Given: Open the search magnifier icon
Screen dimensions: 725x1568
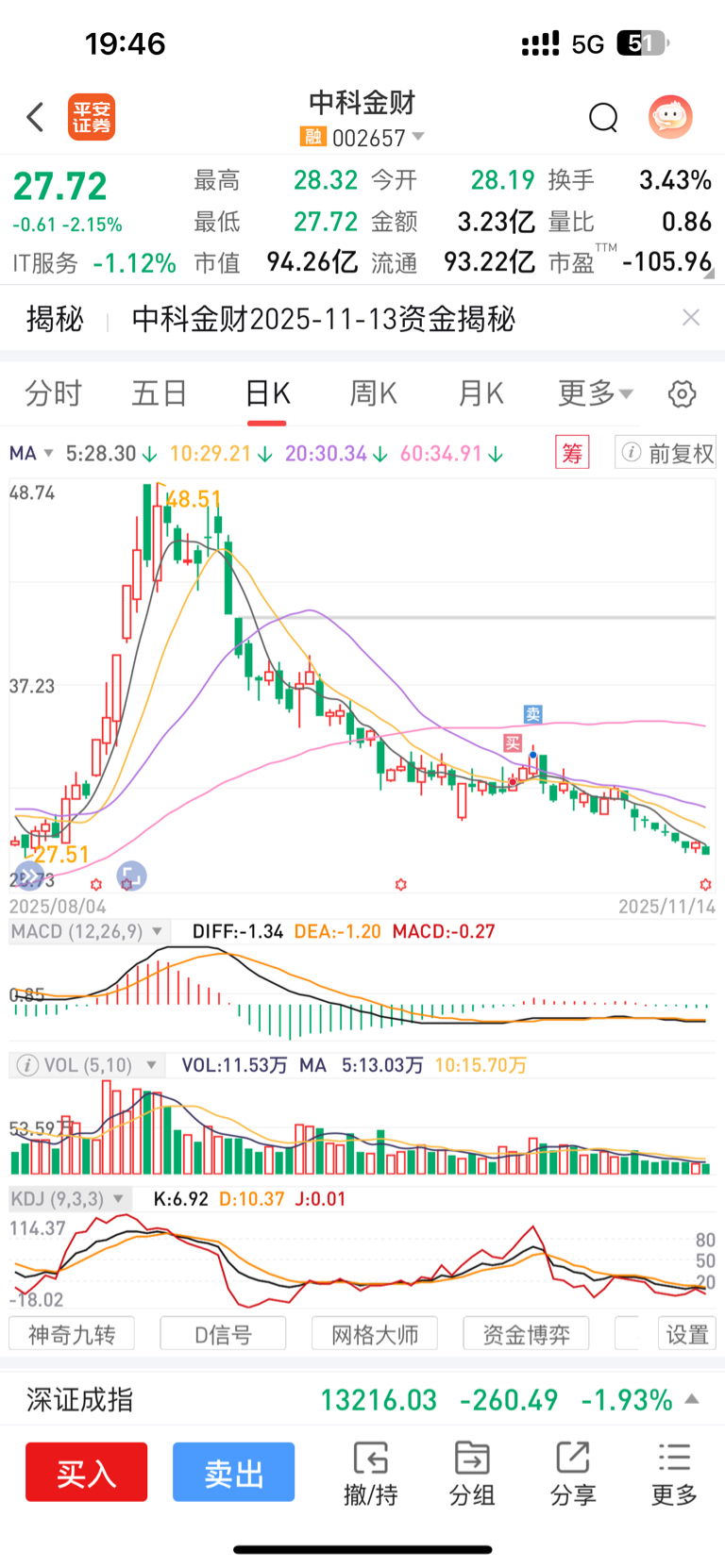Looking at the screenshot, I should pyautogui.click(x=603, y=118).
